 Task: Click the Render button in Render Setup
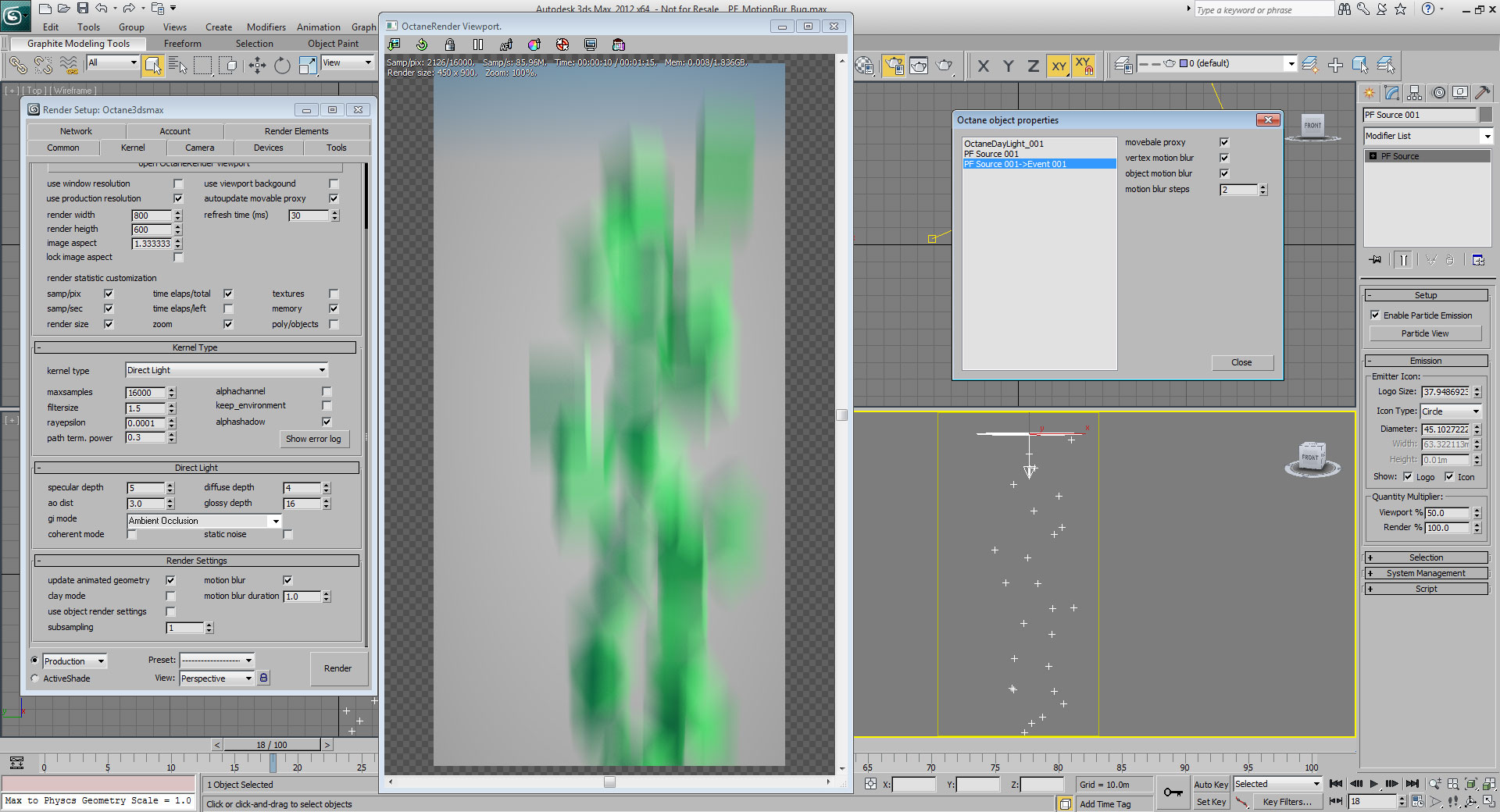337,669
